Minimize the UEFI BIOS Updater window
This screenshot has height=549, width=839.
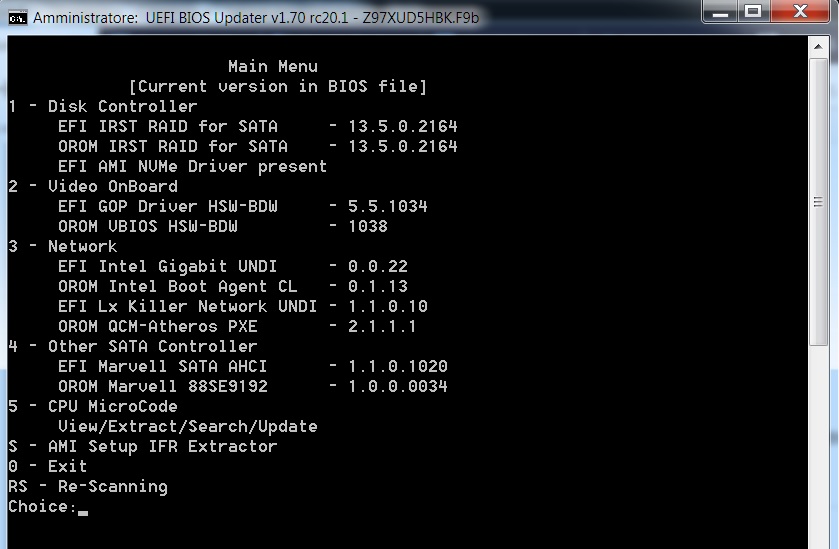(x=721, y=12)
